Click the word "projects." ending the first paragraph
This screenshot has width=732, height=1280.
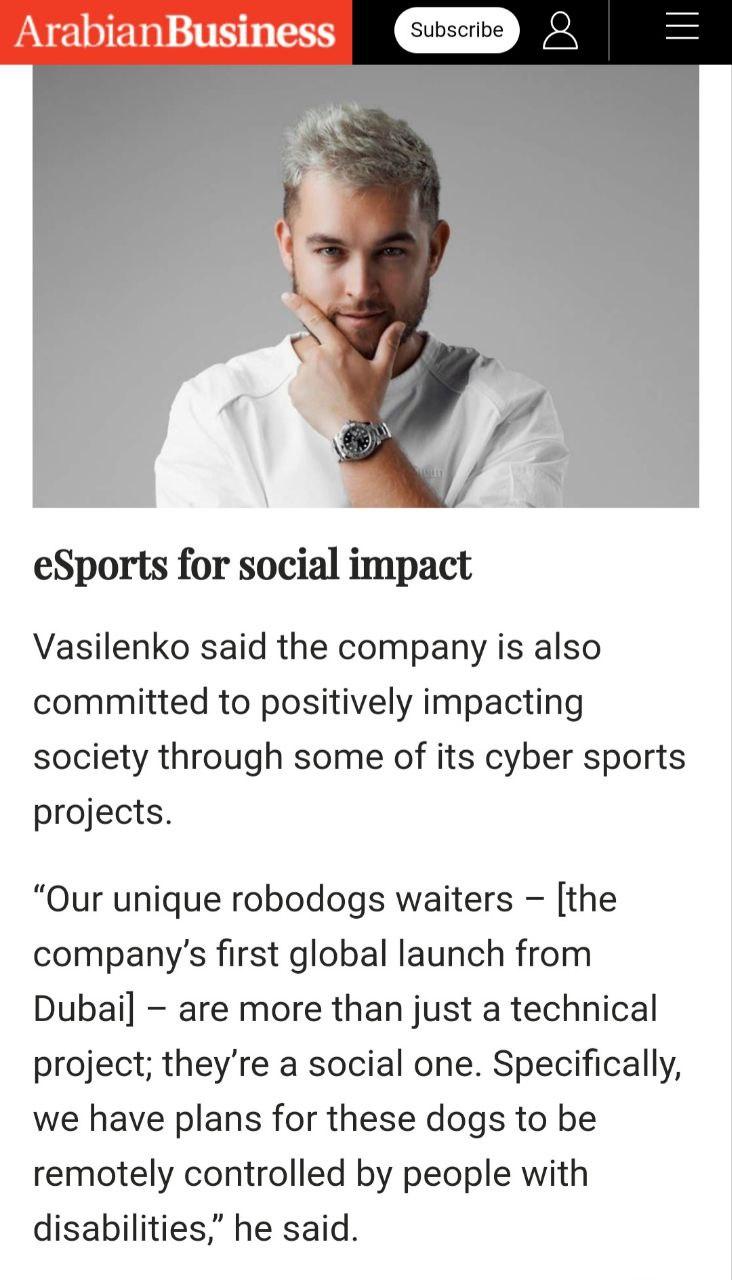click(x=103, y=811)
